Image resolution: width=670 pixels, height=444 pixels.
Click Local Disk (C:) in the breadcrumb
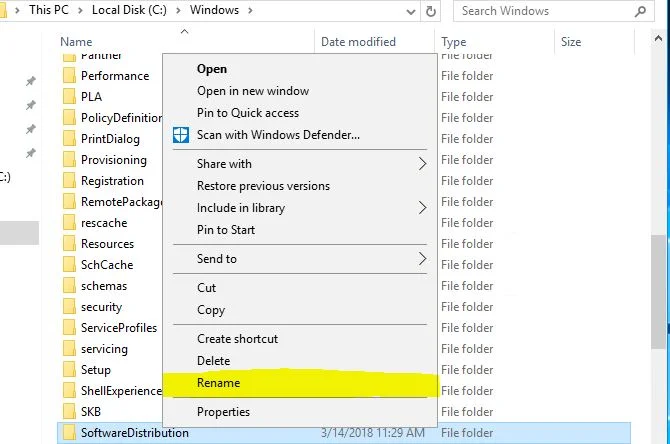[129, 10]
